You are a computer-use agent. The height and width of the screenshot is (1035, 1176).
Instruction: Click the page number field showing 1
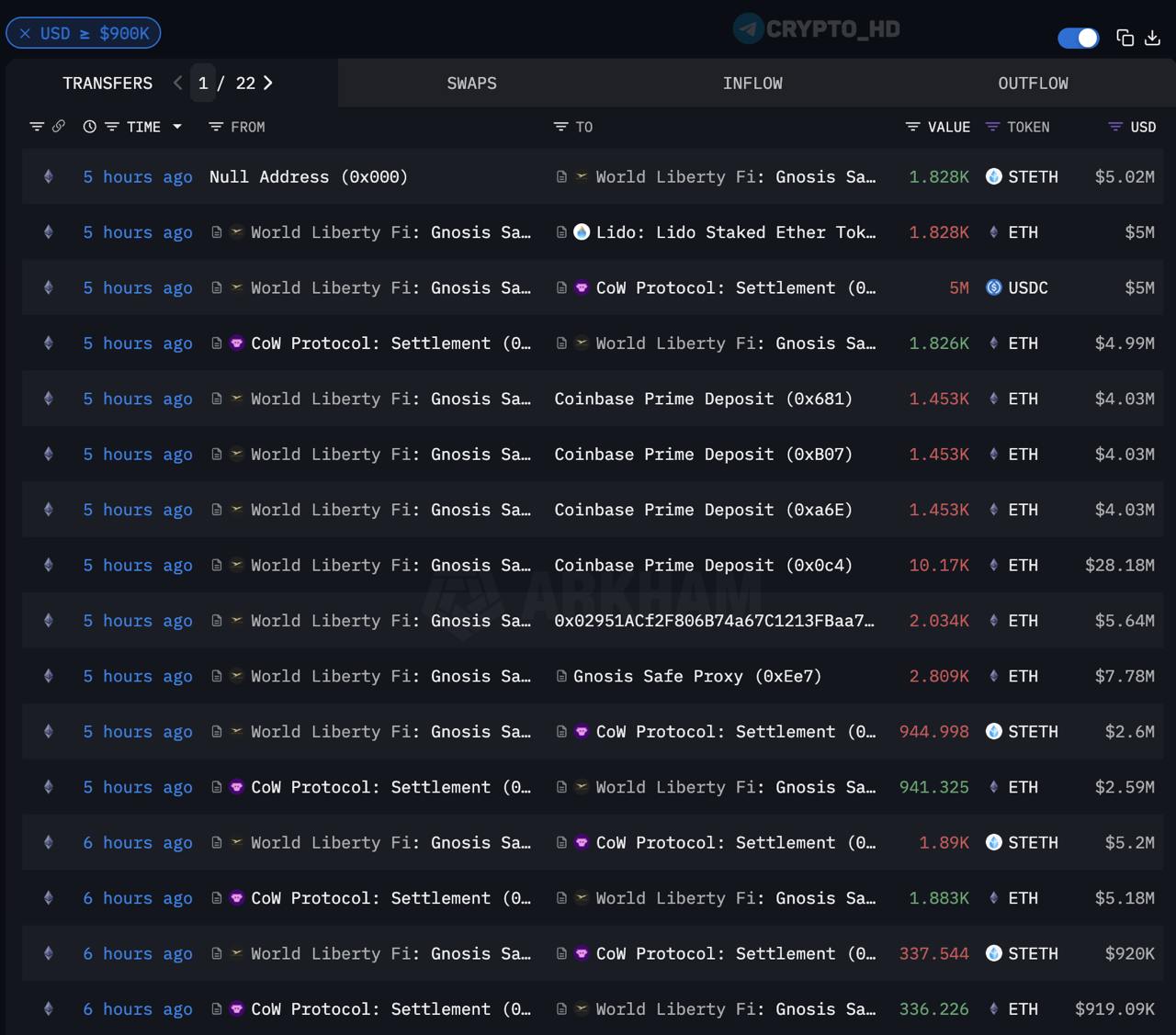pos(203,83)
